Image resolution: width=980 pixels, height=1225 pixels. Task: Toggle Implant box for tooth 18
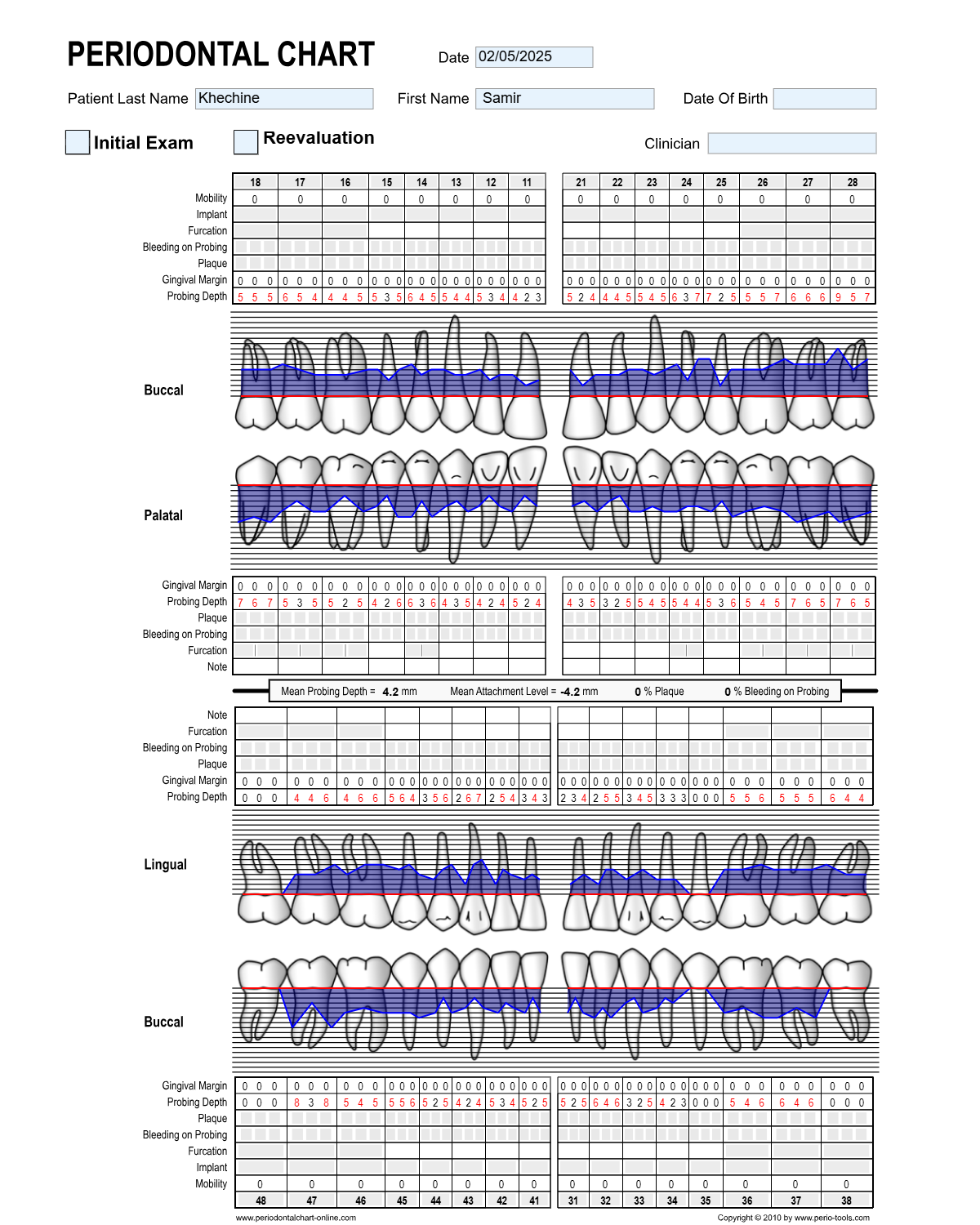(x=256, y=215)
